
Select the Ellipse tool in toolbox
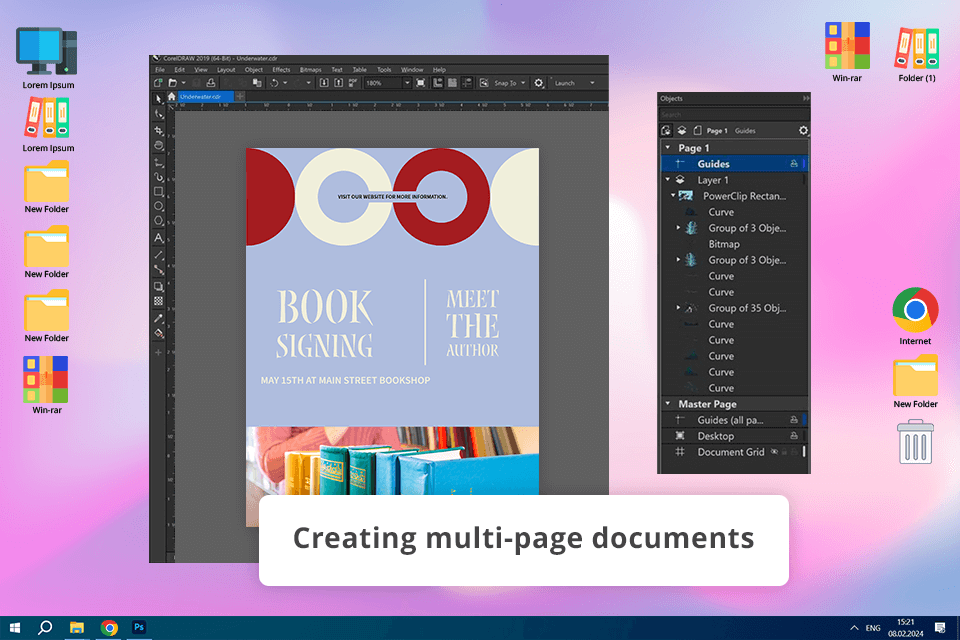tap(159, 206)
